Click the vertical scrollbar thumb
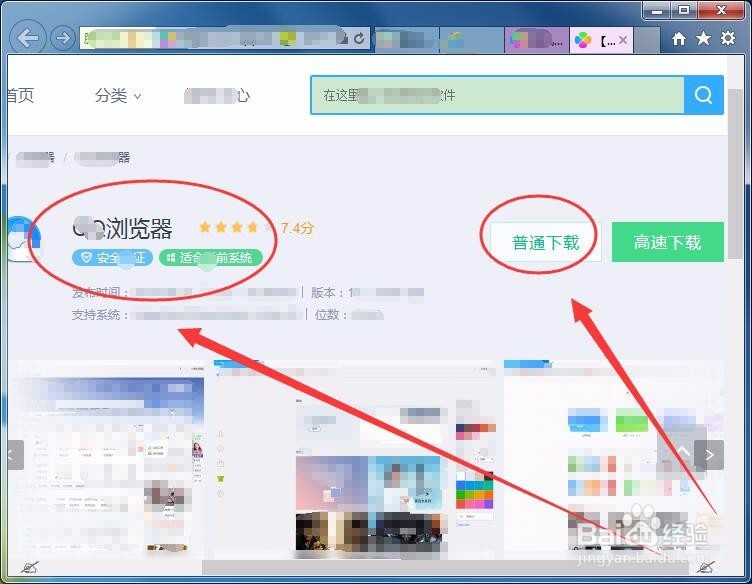752x584 pixels. [x=735, y=173]
